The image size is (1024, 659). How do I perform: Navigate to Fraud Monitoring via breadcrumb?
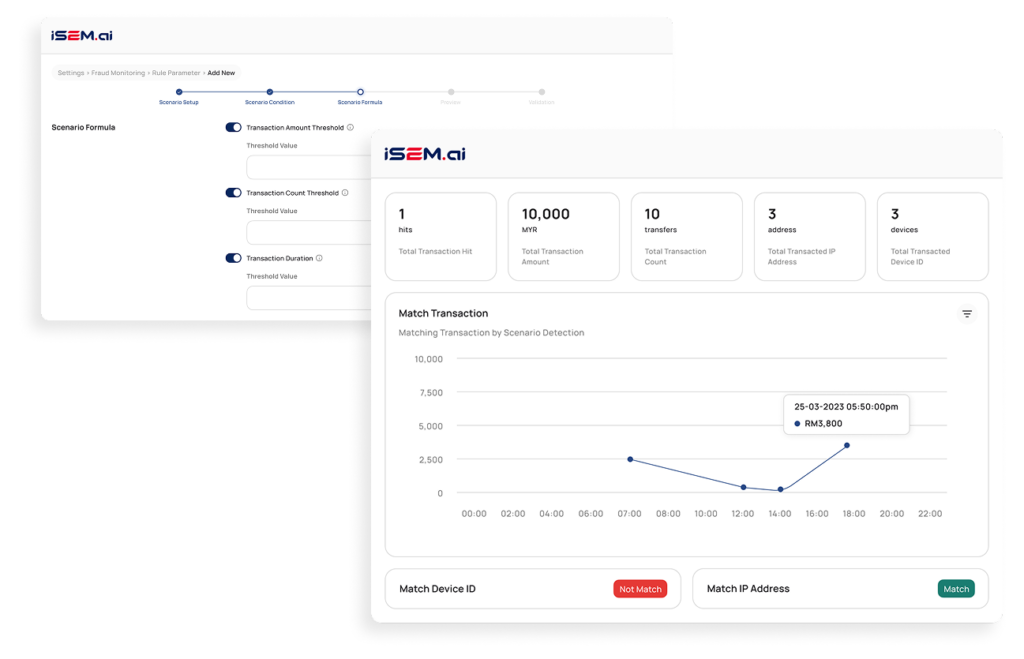tap(118, 73)
